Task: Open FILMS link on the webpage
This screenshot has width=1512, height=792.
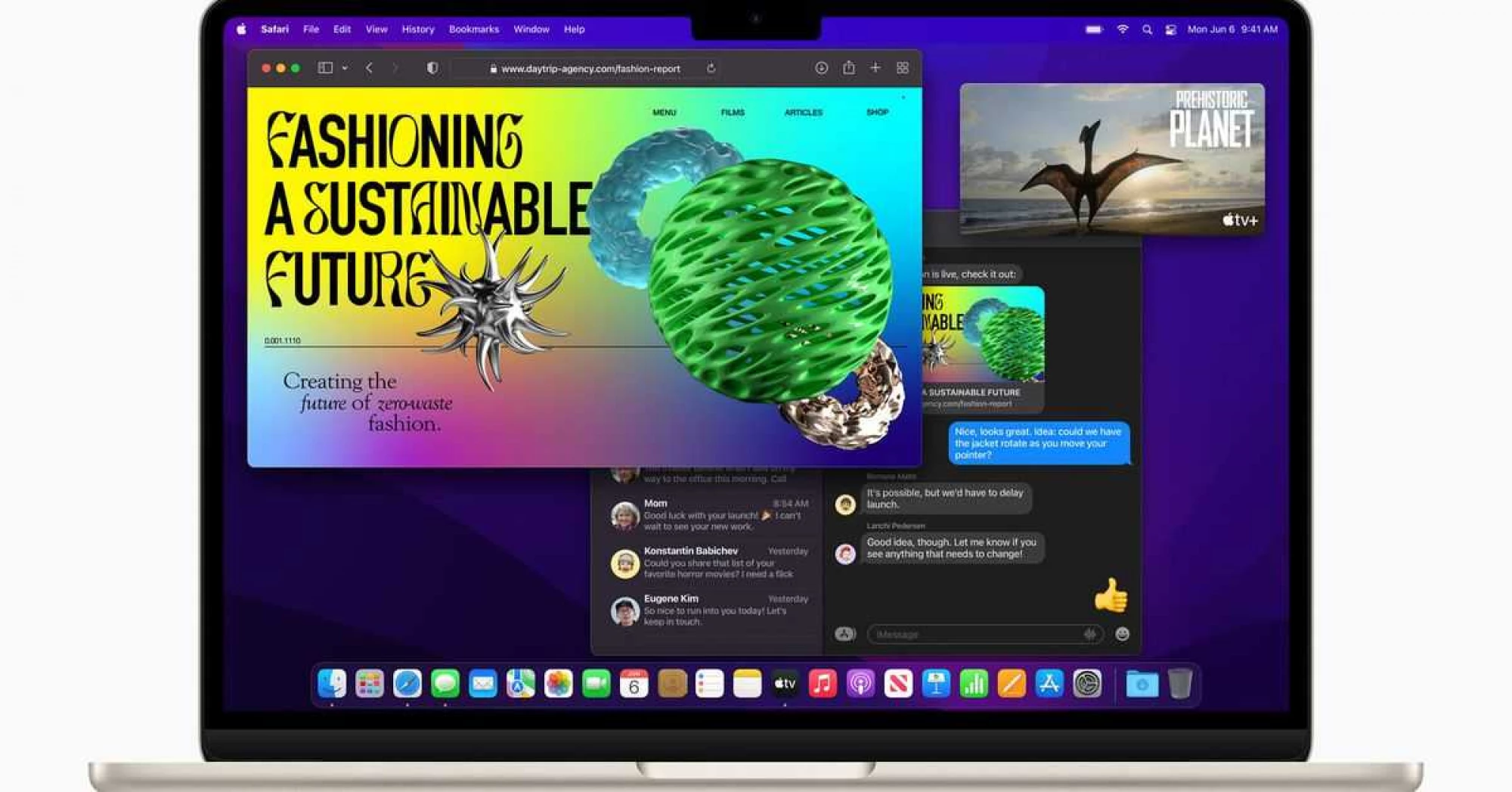Action: coord(733,112)
